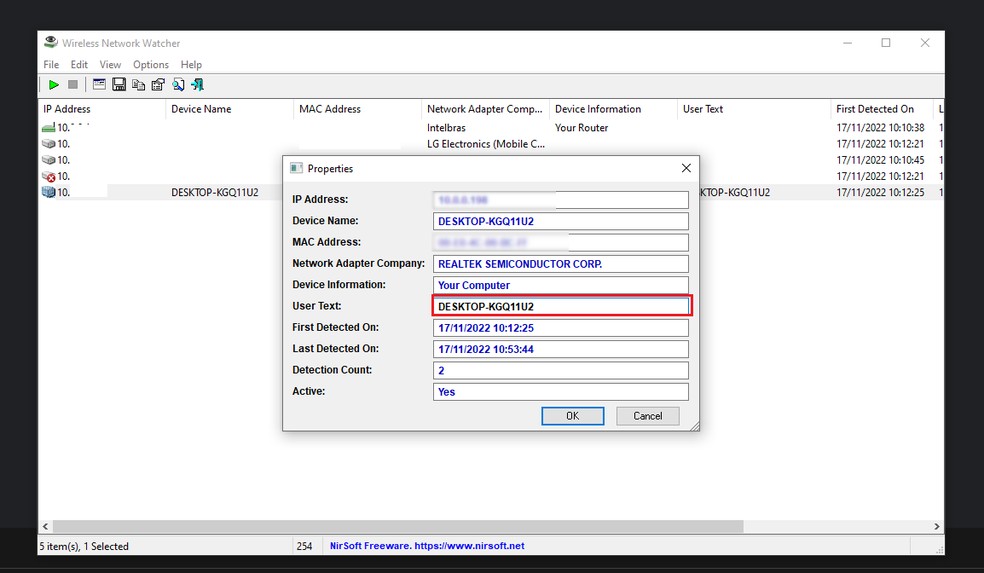Save selected items with the floppy icon
Image resolution: width=984 pixels, height=573 pixels.
click(119, 84)
